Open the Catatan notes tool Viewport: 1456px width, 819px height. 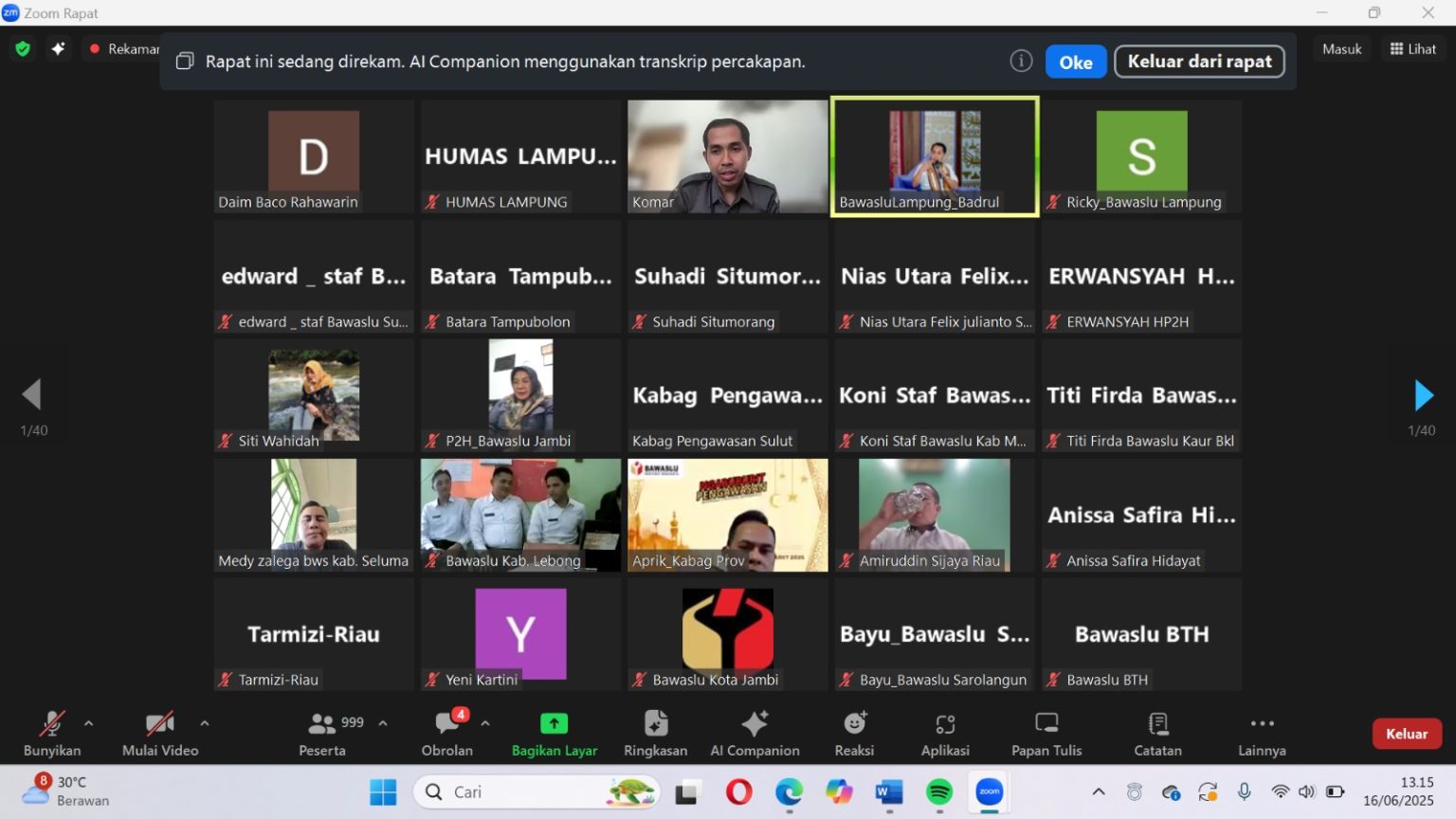pos(1157,733)
